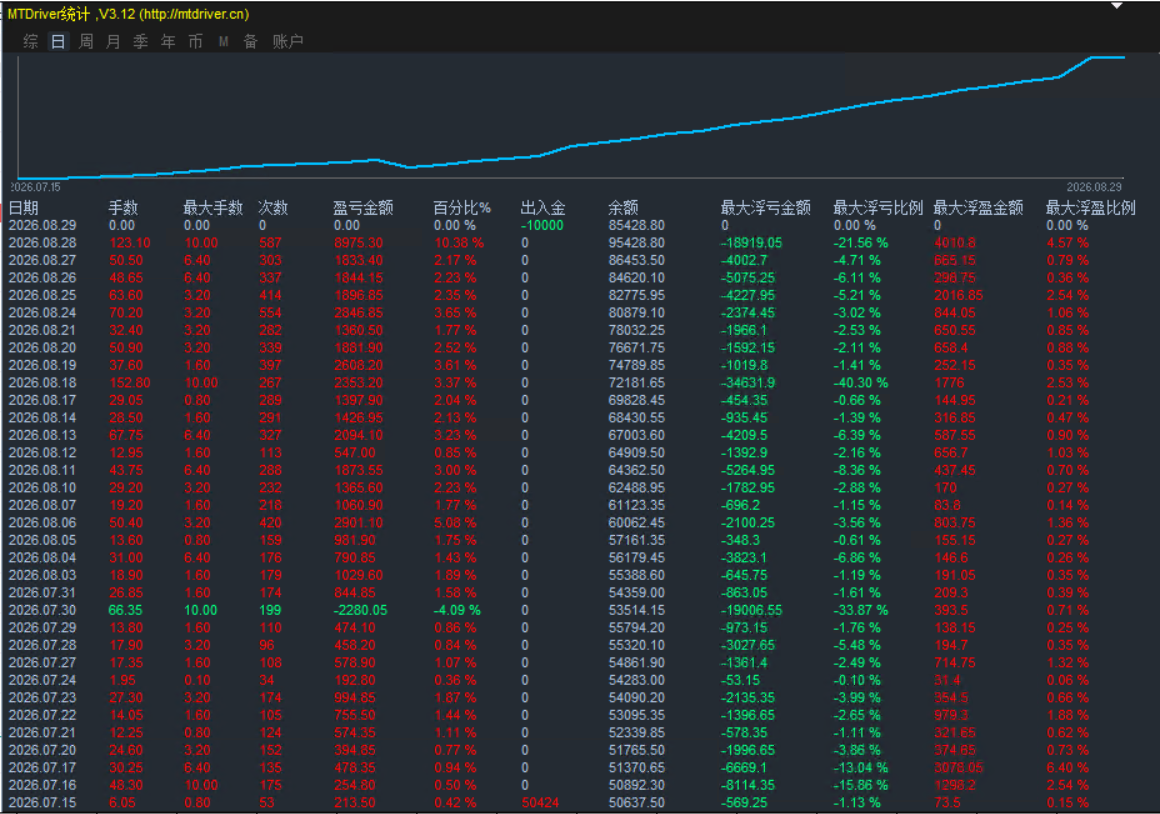Image resolution: width=1160 pixels, height=814 pixels.
Task: Open the top-right dropdown arrow
Action: coord(1117,6)
